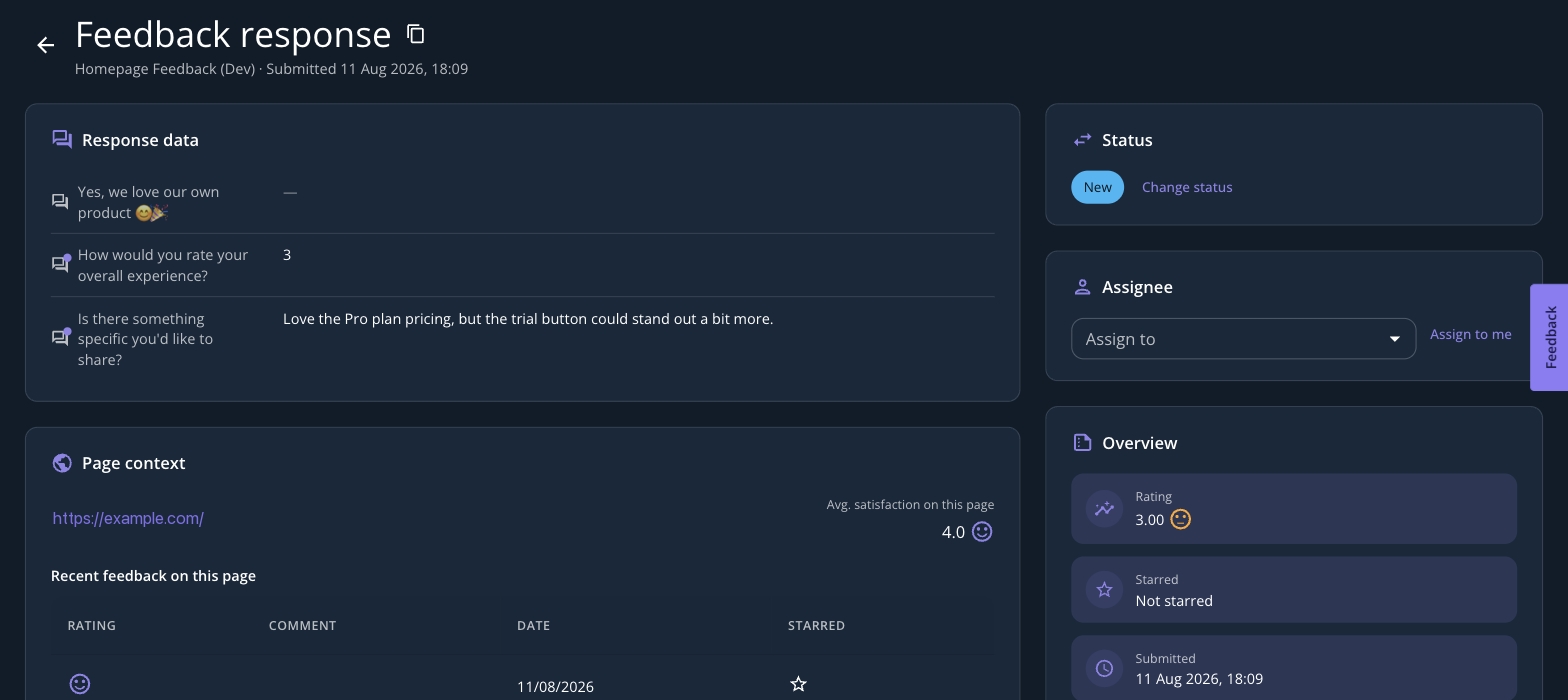
Task: Click the Assignee person icon
Action: click(1082, 287)
